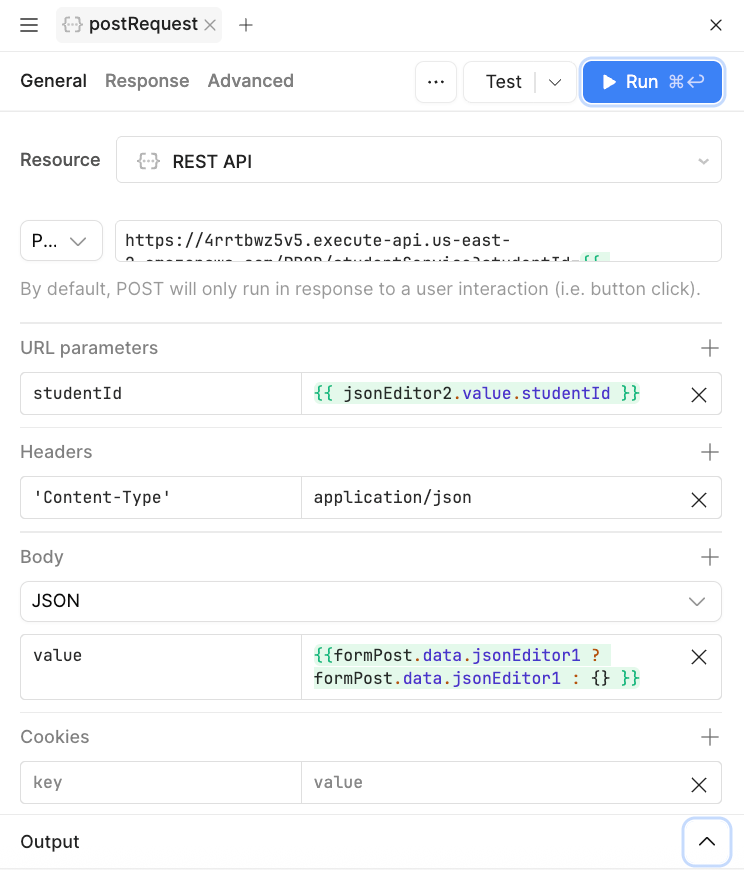744x870 pixels.
Task: Click the Test button
Action: 503,81
